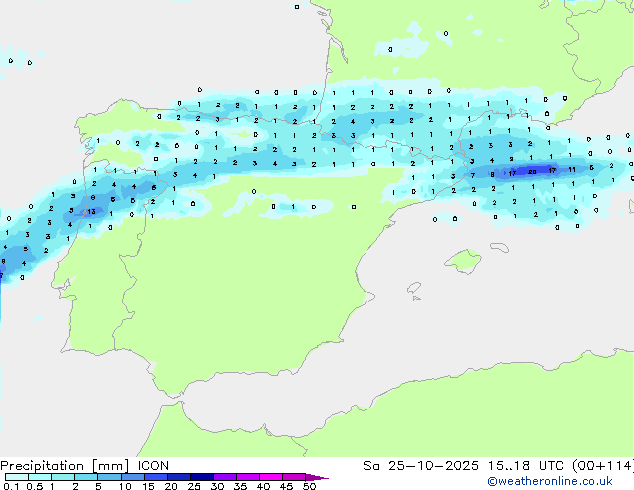Pick the 10–15 mm blue legend swatch
The height and width of the screenshot is (490, 634).
133,477
